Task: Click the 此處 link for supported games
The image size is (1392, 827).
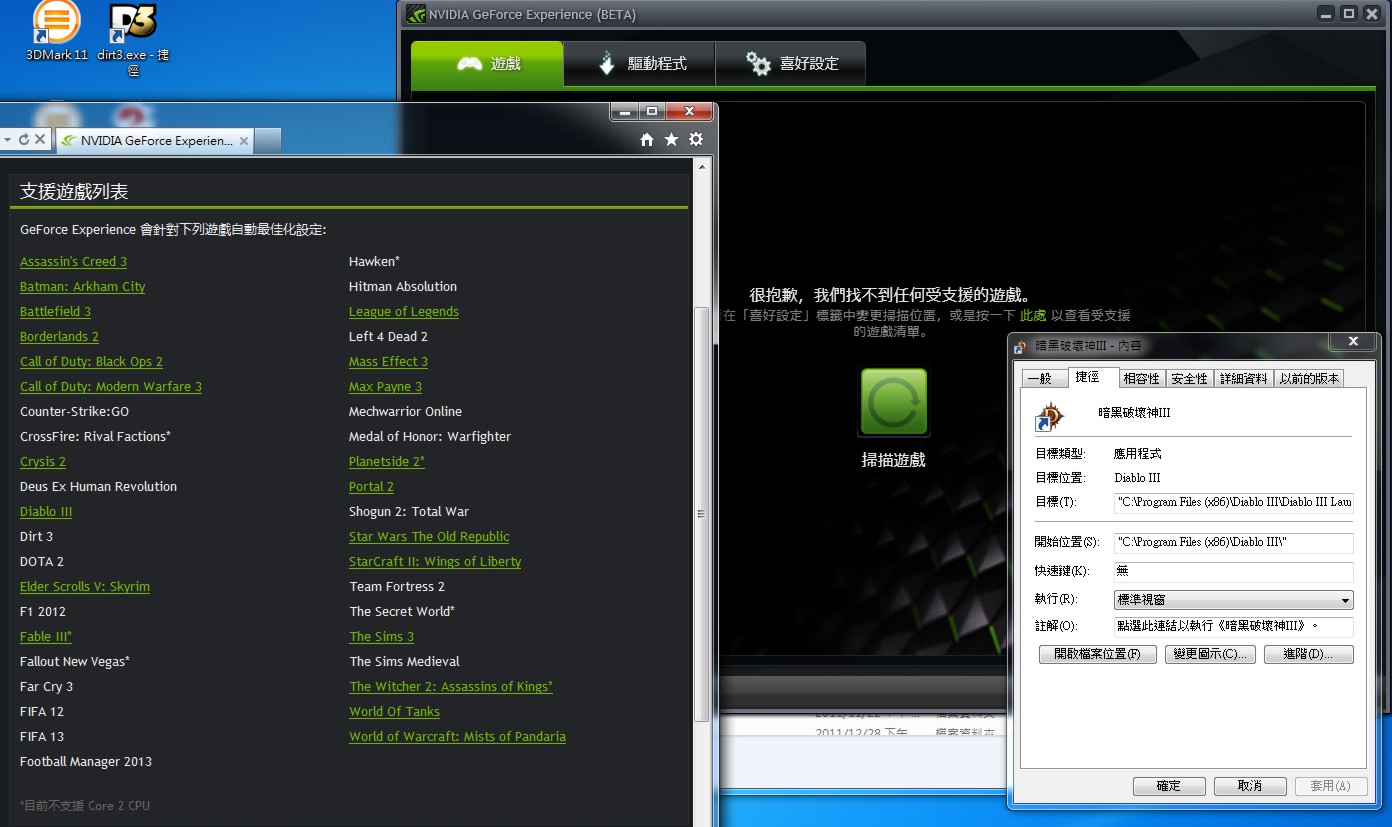Action: (1033, 315)
